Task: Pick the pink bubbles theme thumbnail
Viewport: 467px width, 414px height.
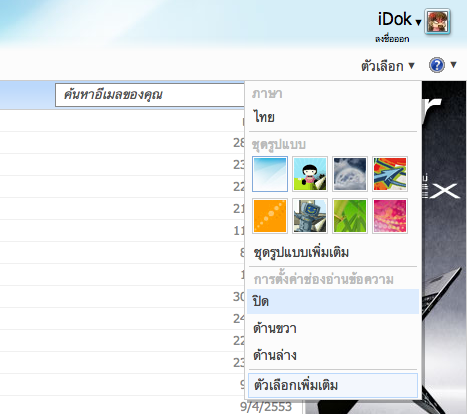Action: pos(390,216)
